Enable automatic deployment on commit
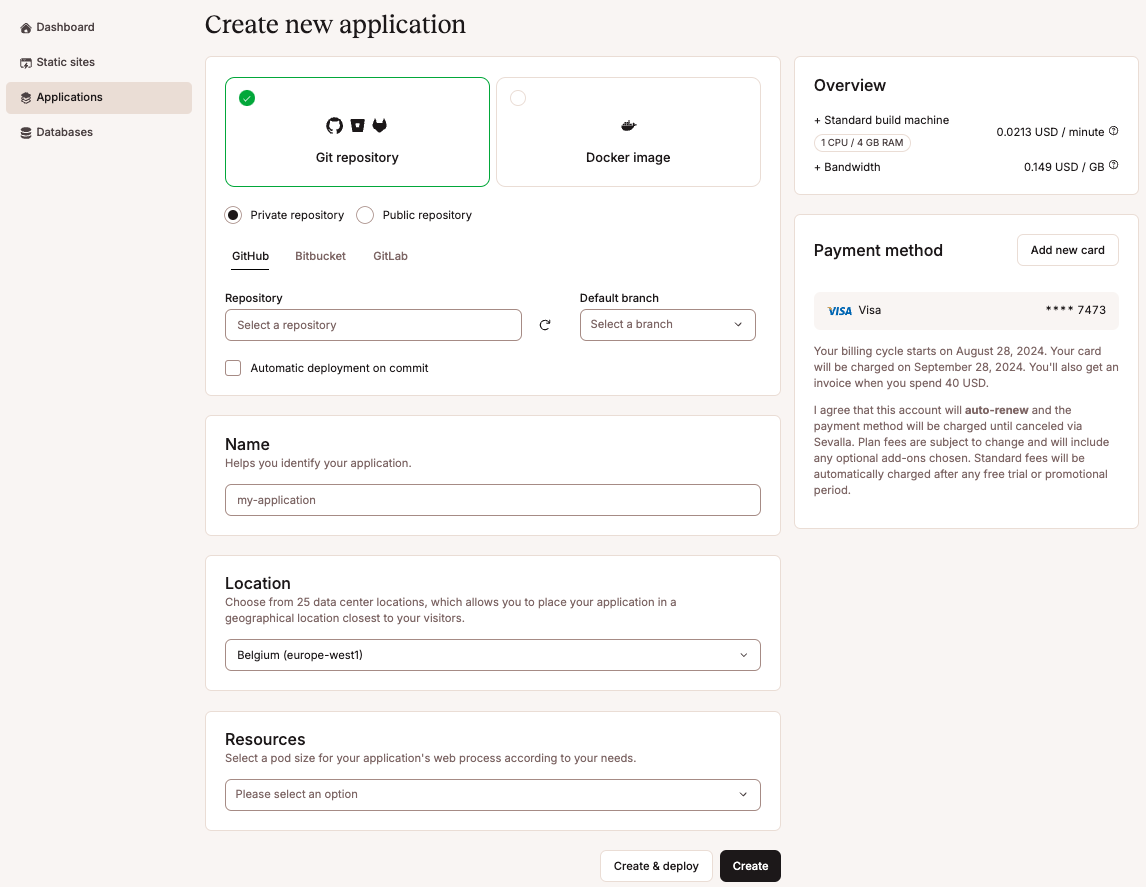 point(233,368)
